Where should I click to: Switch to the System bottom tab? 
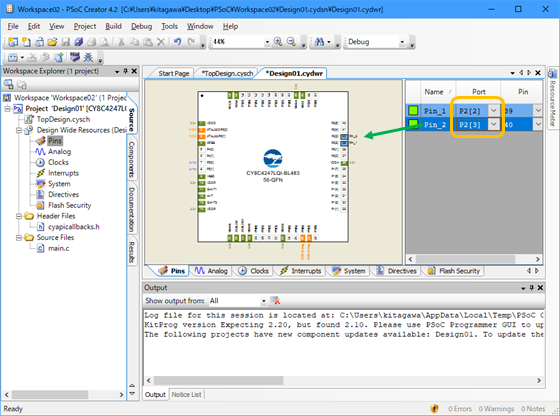tap(349, 271)
